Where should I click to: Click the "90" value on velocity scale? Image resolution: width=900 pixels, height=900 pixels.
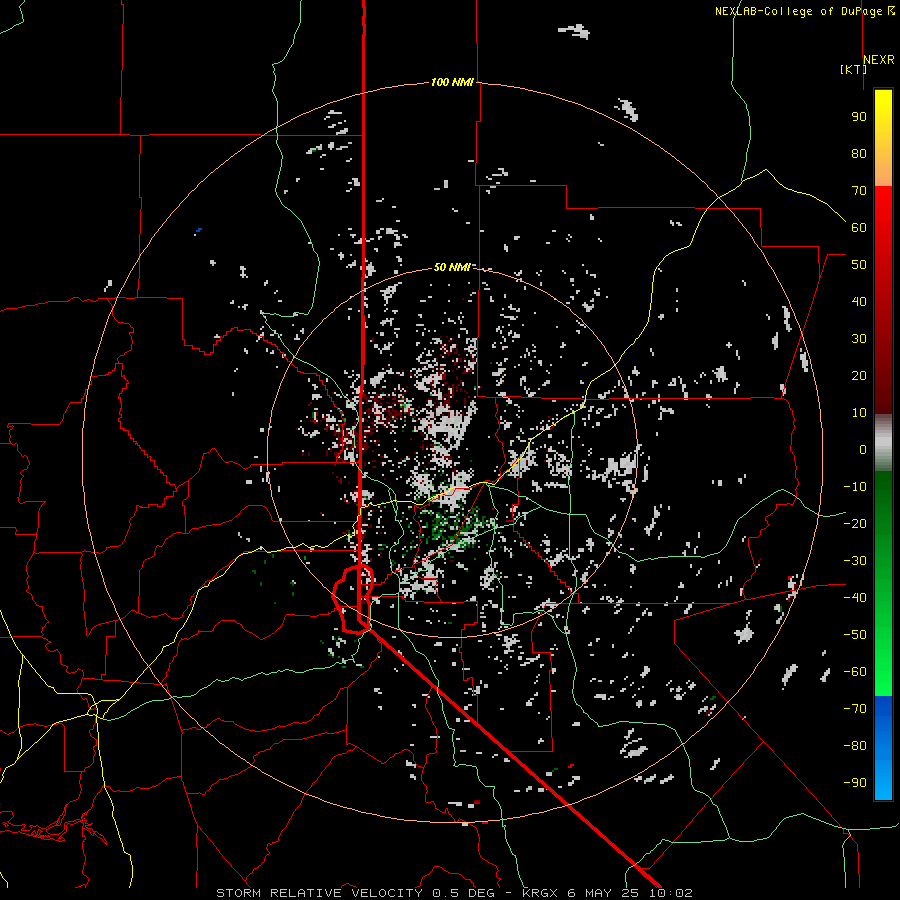click(859, 117)
